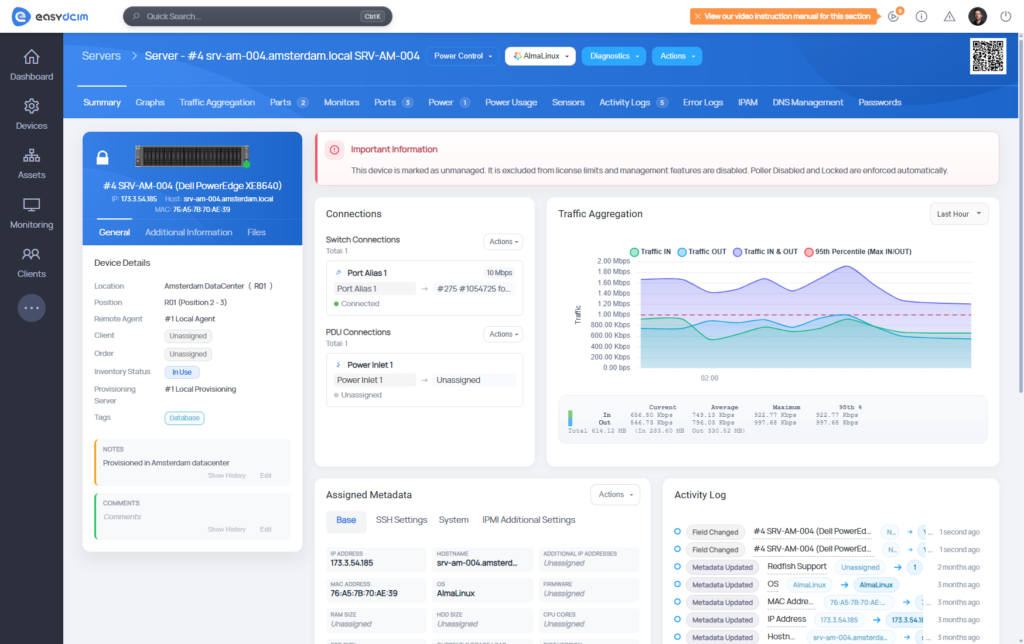Toggle Traffic IN & OUT legend series

[x=765, y=251]
